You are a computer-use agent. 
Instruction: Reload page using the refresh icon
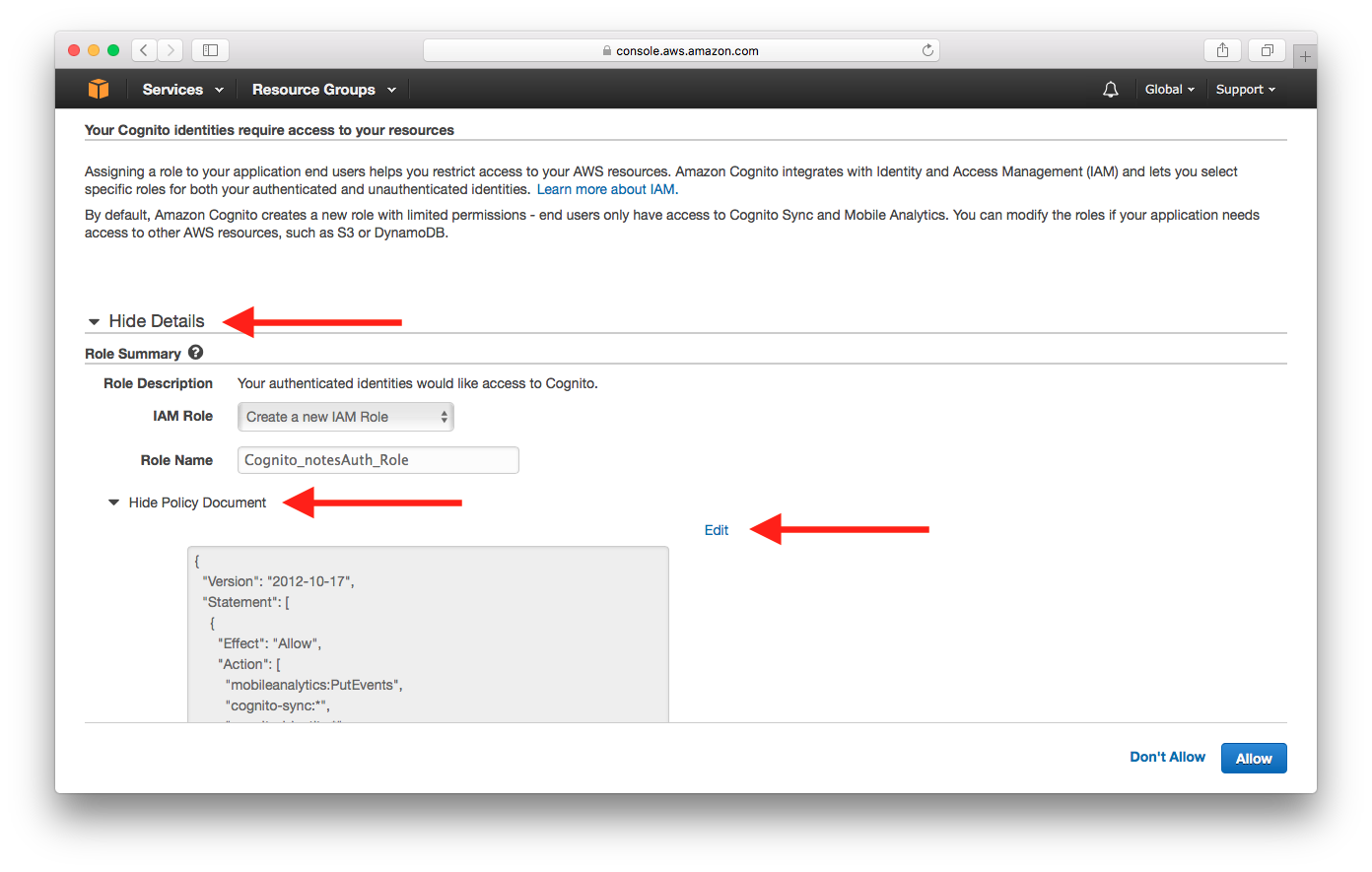927,50
